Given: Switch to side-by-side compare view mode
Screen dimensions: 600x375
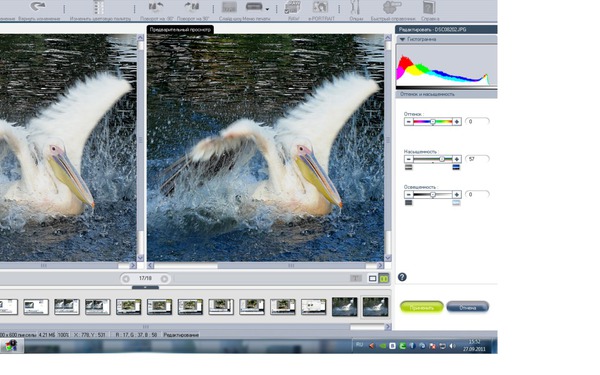Looking at the screenshot, I should click(383, 279).
